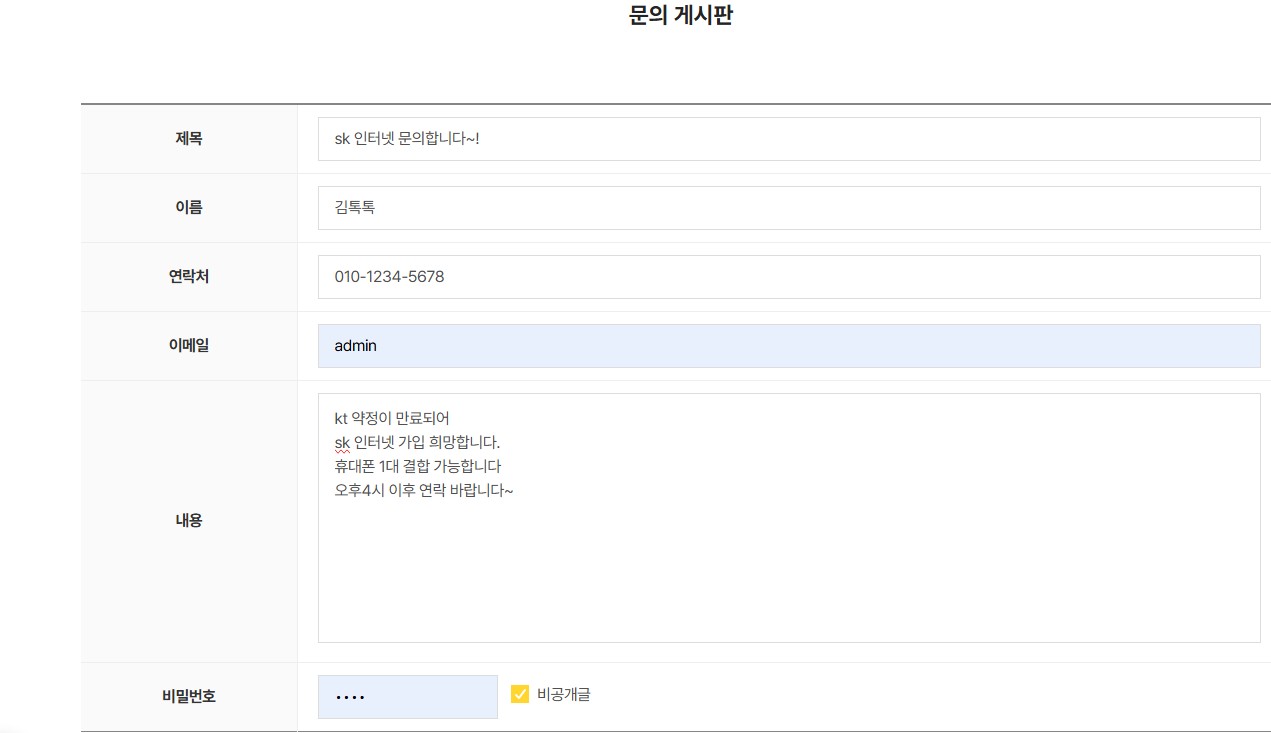Focus the 이름 field containing 김톡톡

788,208
